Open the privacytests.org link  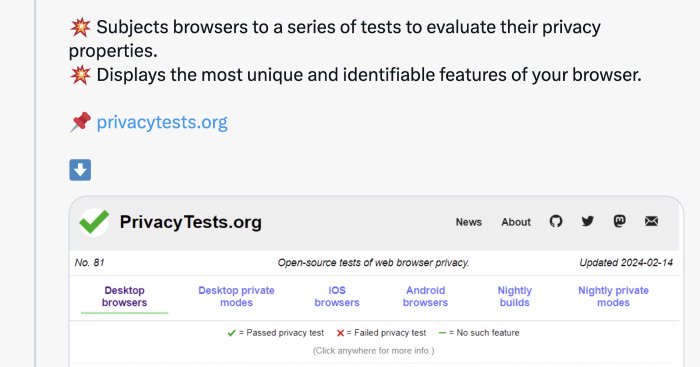[162, 122]
